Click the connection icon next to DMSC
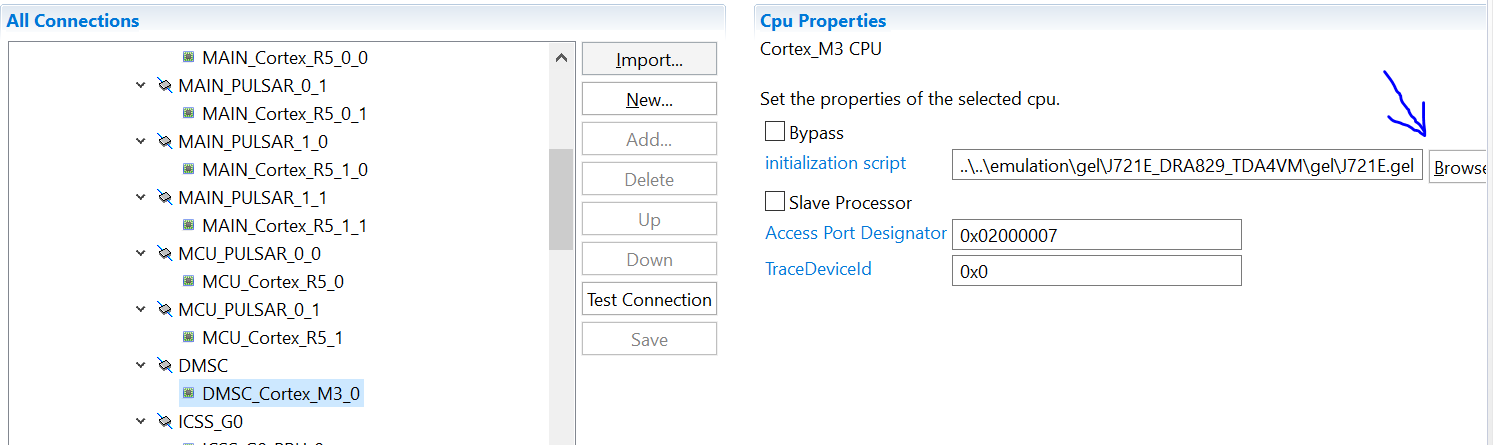 pyautogui.click(x=164, y=366)
